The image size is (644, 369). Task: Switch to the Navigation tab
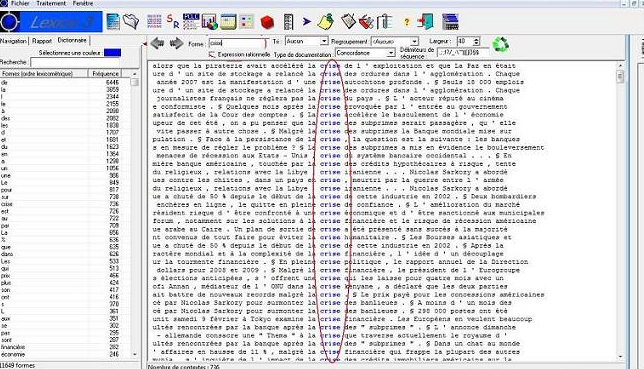tap(13, 41)
